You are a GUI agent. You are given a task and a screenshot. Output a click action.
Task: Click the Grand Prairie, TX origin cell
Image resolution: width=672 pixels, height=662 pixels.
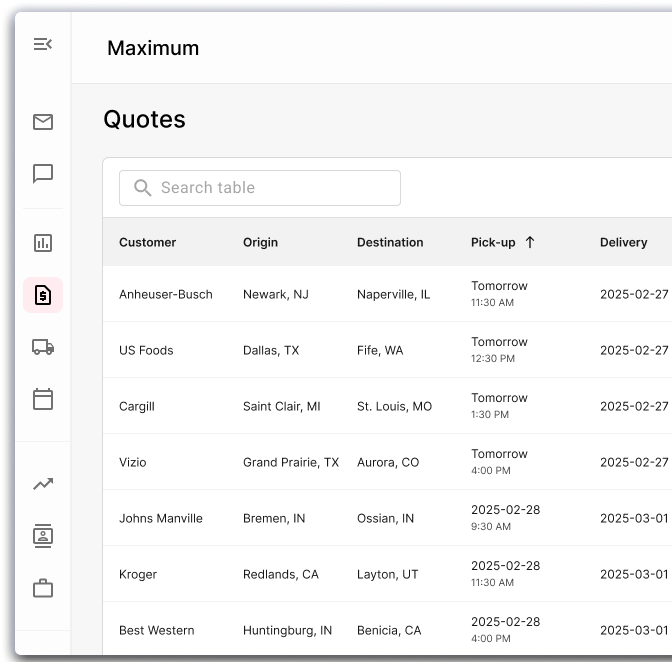pyautogui.click(x=291, y=462)
